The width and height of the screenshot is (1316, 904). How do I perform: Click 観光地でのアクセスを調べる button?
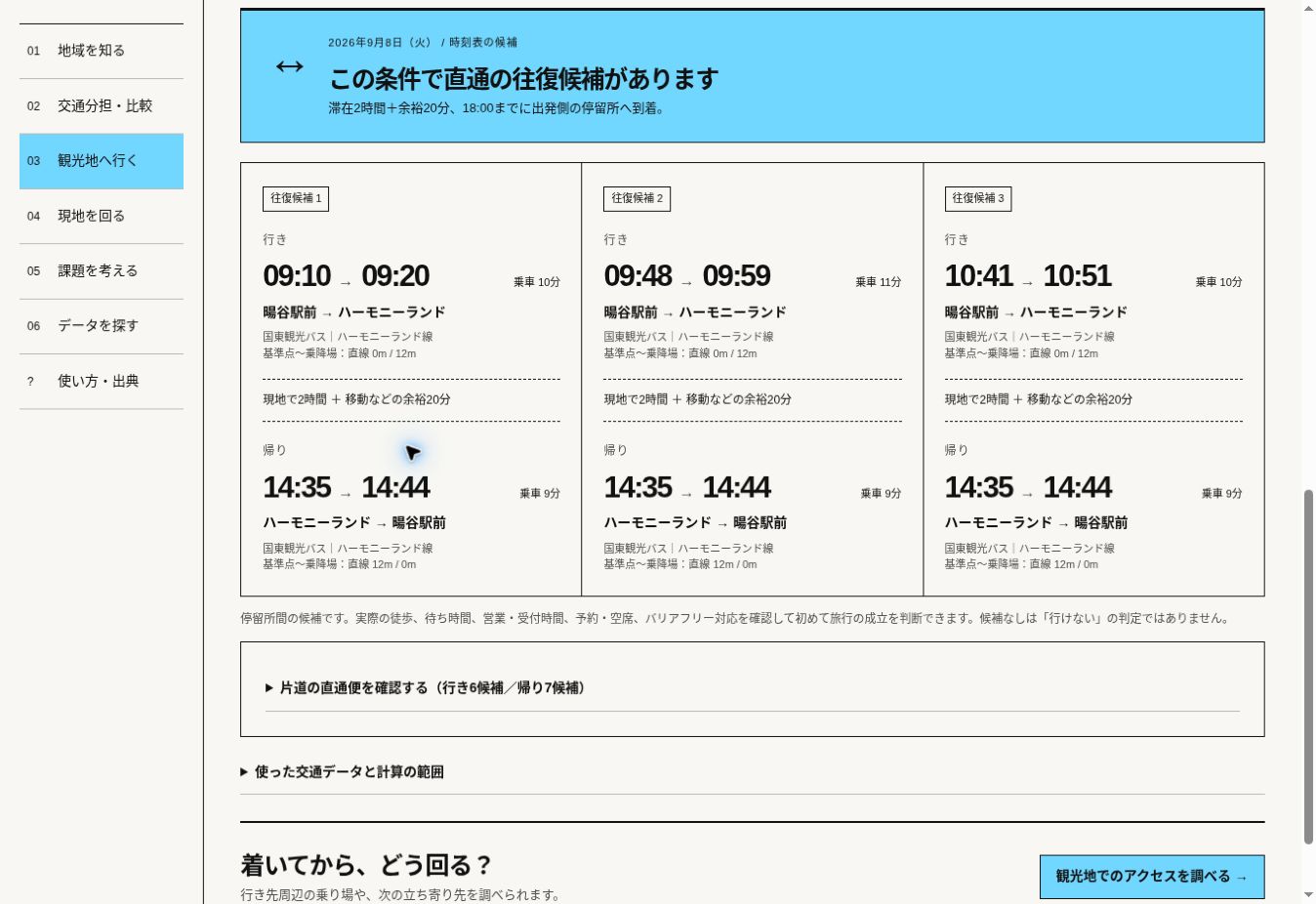pos(1152,877)
